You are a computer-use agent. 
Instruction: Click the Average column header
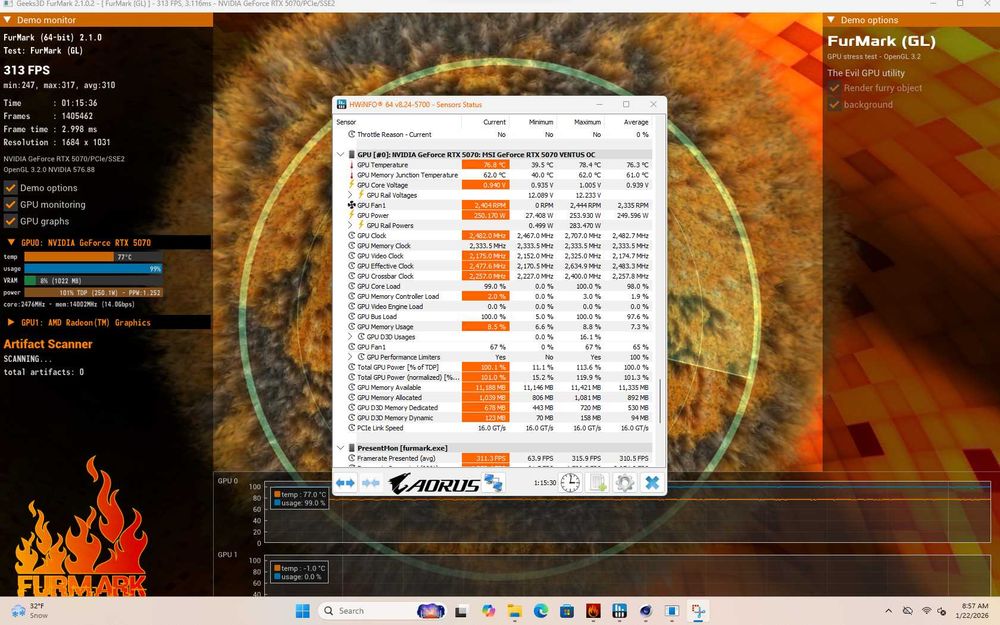[x=628, y=122]
